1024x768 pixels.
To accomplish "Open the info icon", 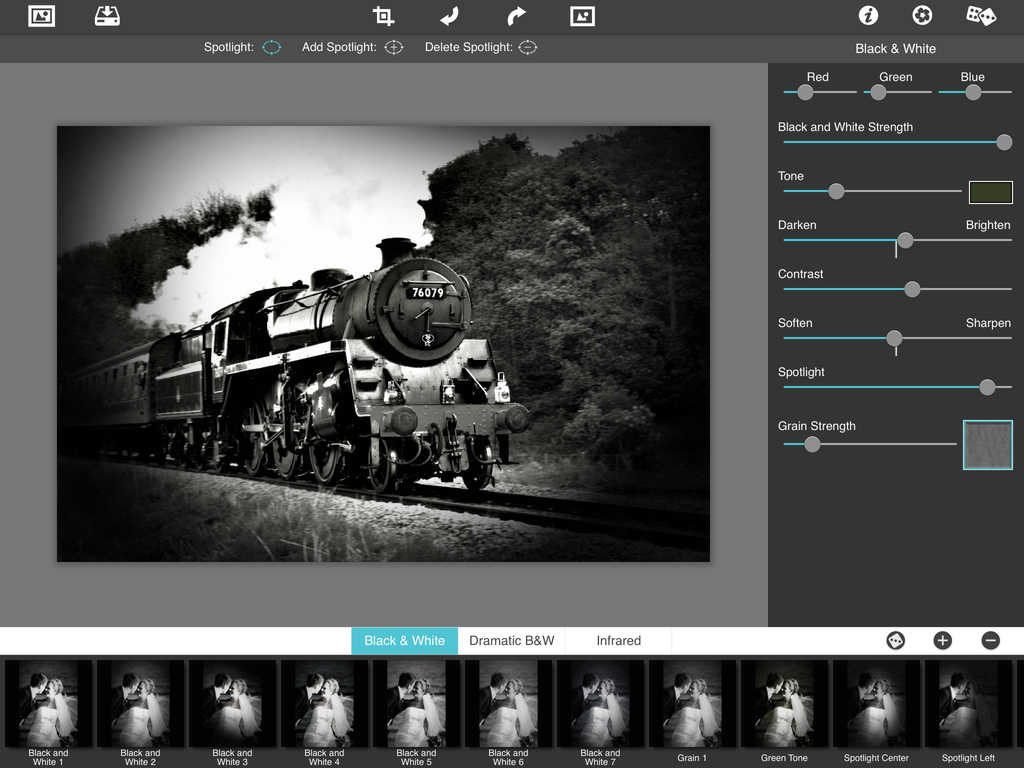I will tap(868, 16).
